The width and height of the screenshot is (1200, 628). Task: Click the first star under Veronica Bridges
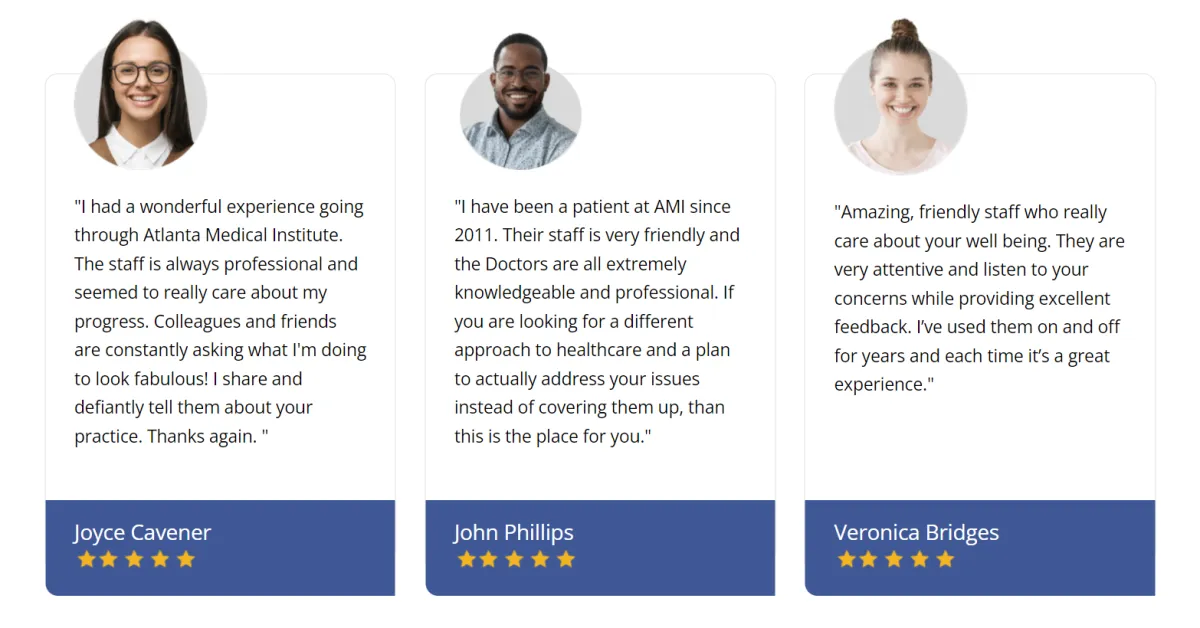tap(846, 559)
